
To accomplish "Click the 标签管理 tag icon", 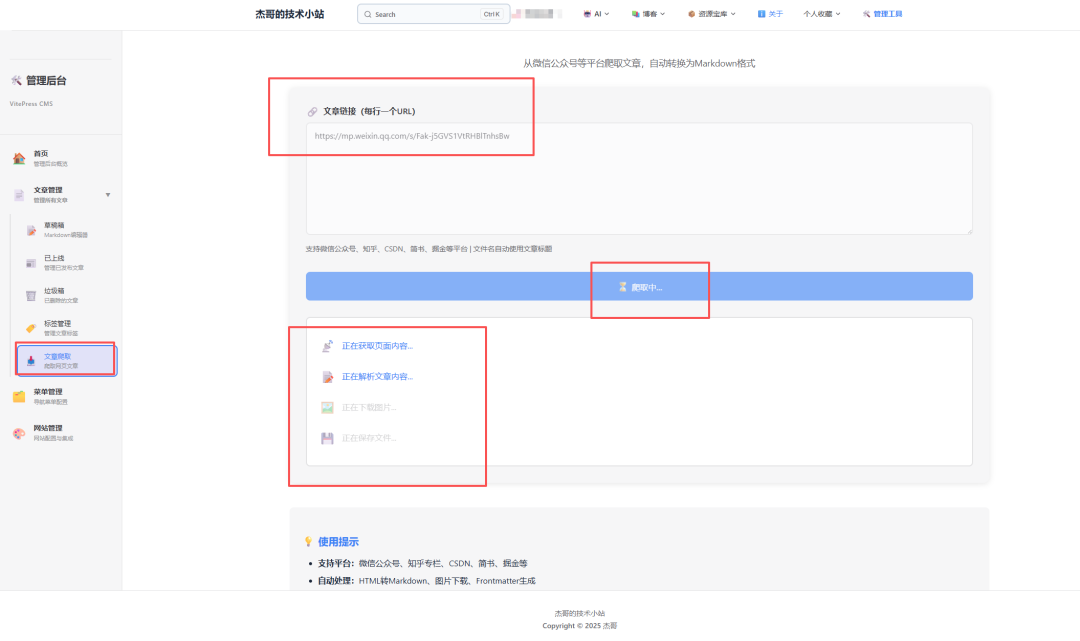I will click(x=31, y=328).
